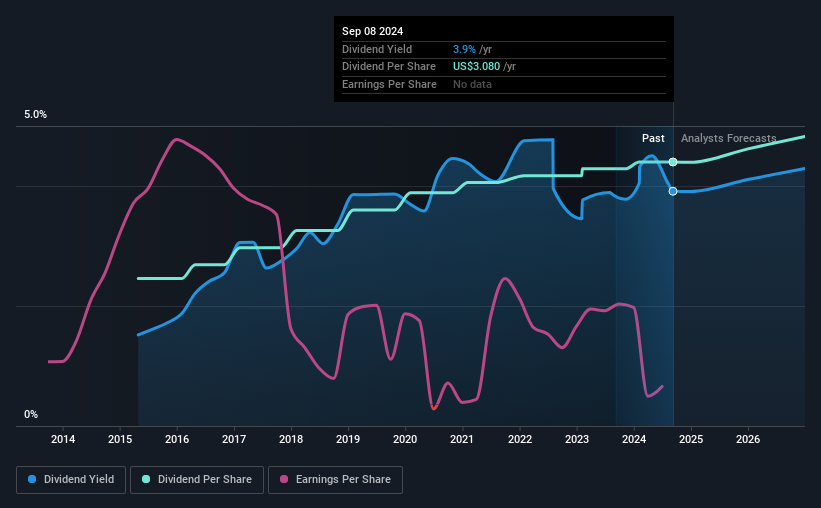This screenshot has width=821, height=508.
Task: Click the 2023 x-axis label
Action: pyautogui.click(x=577, y=439)
